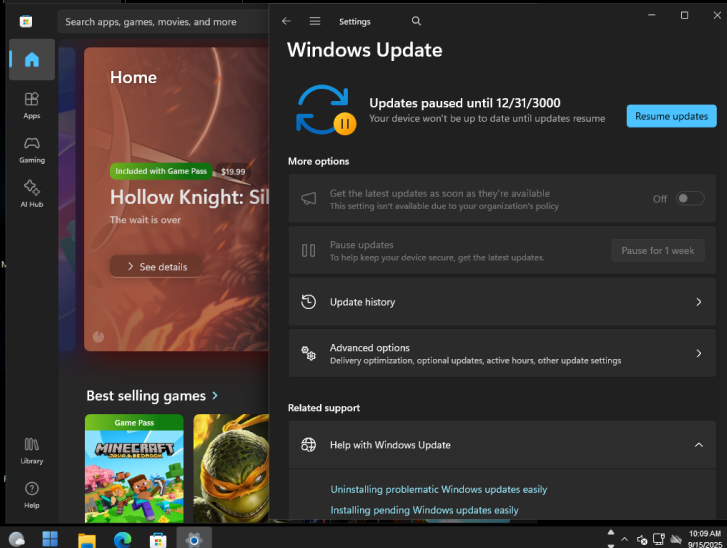The height and width of the screenshot is (548, 727).
Task: Open File Explorer from taskbar
Action: point(87,540)
